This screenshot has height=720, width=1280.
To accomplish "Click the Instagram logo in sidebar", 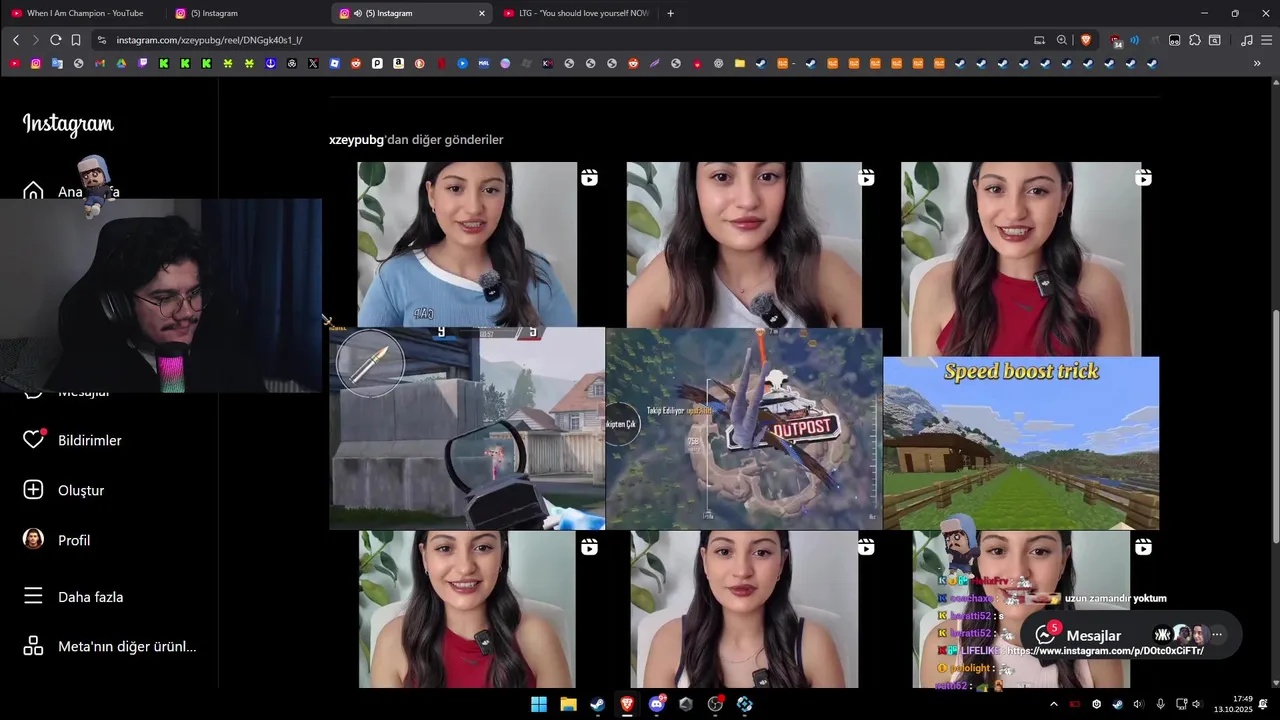I will [x=68, y=124].
